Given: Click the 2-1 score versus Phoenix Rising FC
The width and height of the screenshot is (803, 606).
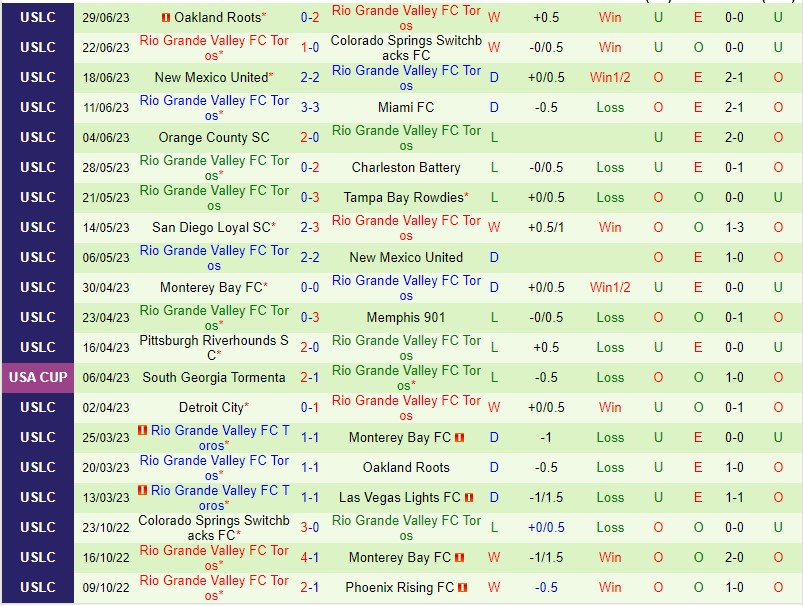Looking at the screenshot, I should tap(310, 588).
